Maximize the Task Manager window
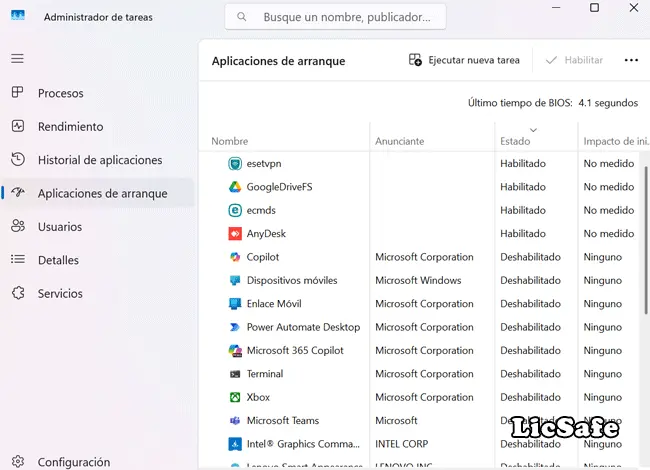 click(594, 7)
